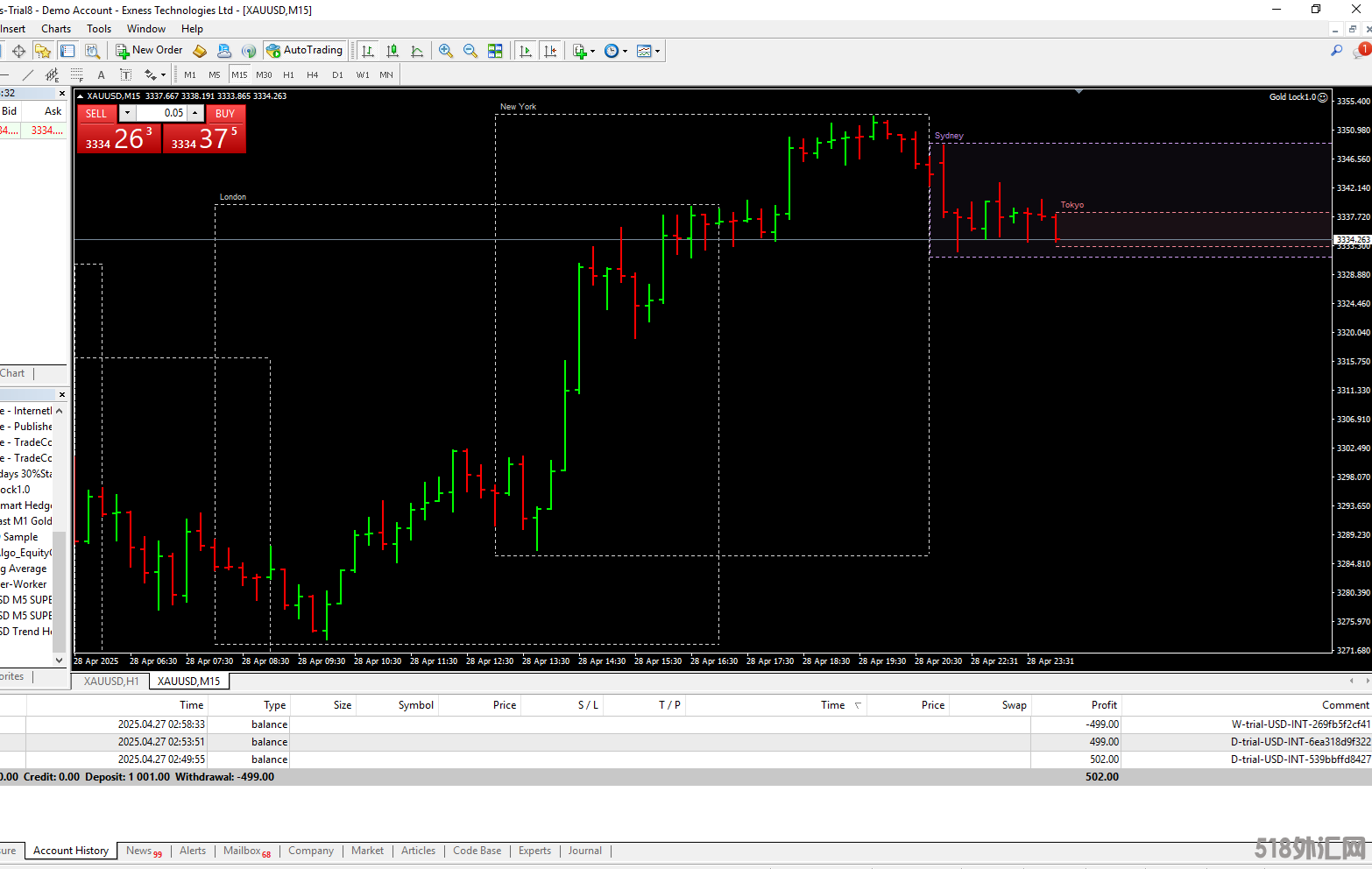The image size is (1372, 869).
Task: Open the chart templates dropdown
Action: tap(648, 51)
